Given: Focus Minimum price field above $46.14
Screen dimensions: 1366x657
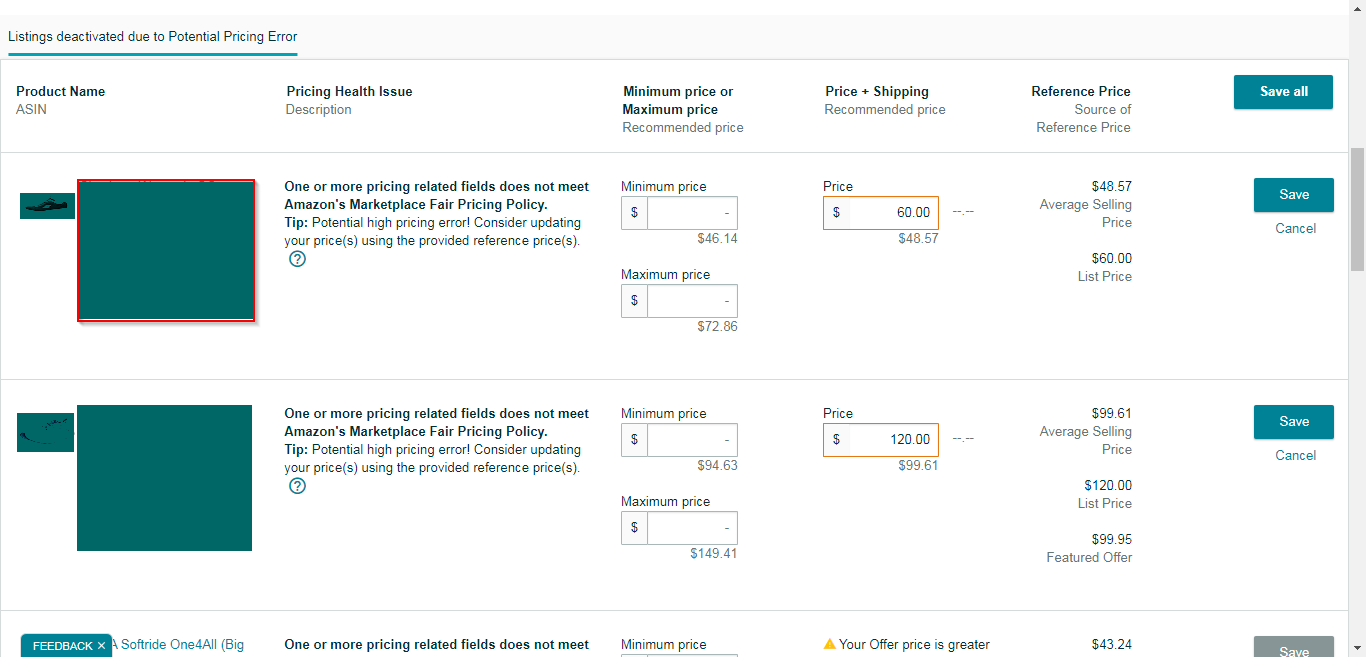Looking at the screenshot, I should point(691,213).
